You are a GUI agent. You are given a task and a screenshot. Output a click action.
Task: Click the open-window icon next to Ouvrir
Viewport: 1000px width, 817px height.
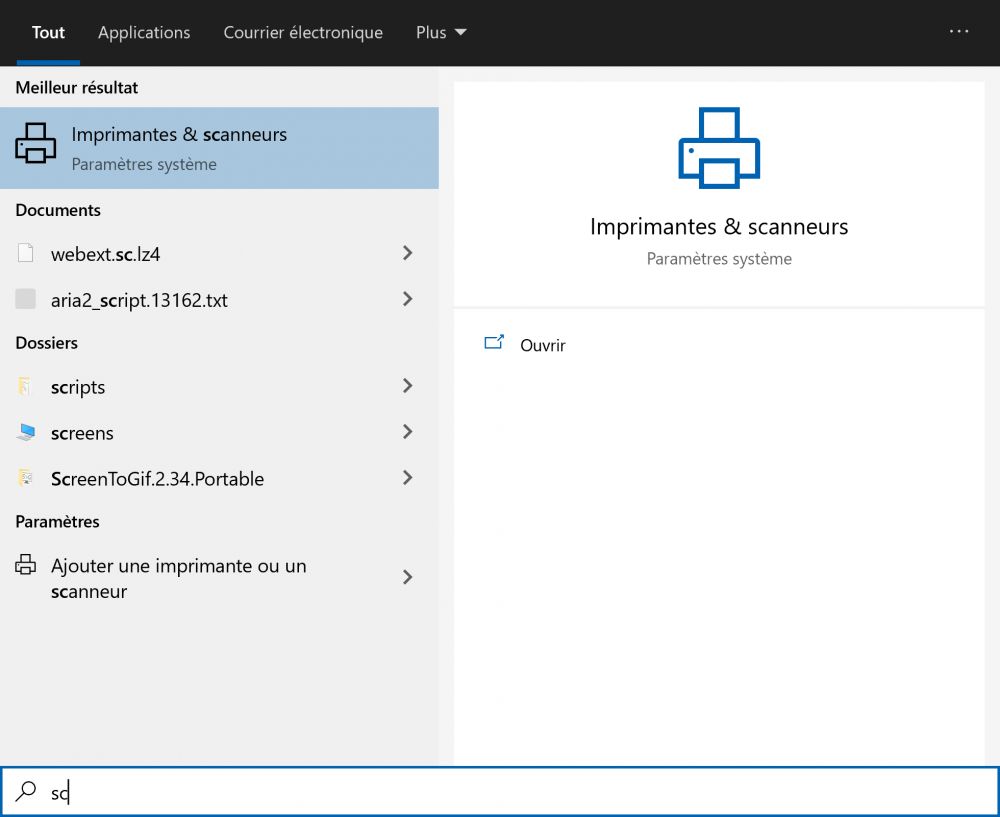(494, 344)
